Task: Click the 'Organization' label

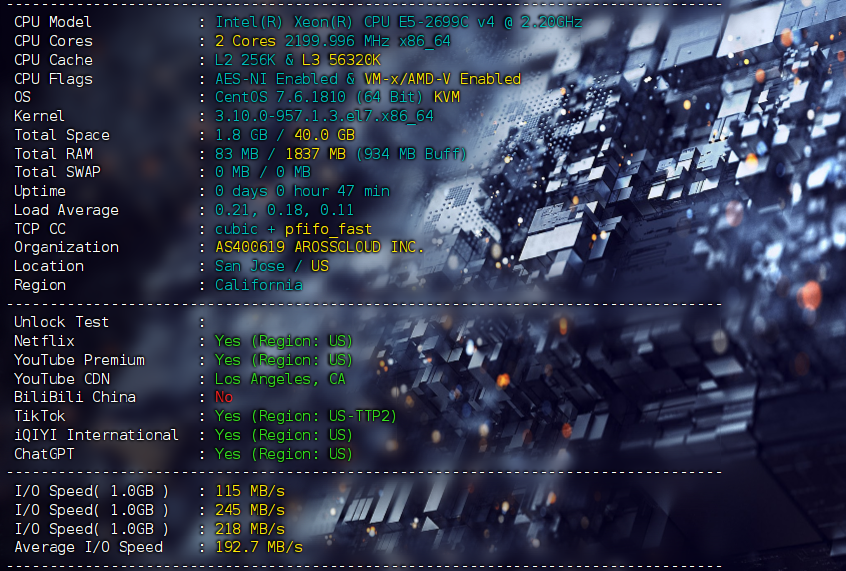Action: 66,247
